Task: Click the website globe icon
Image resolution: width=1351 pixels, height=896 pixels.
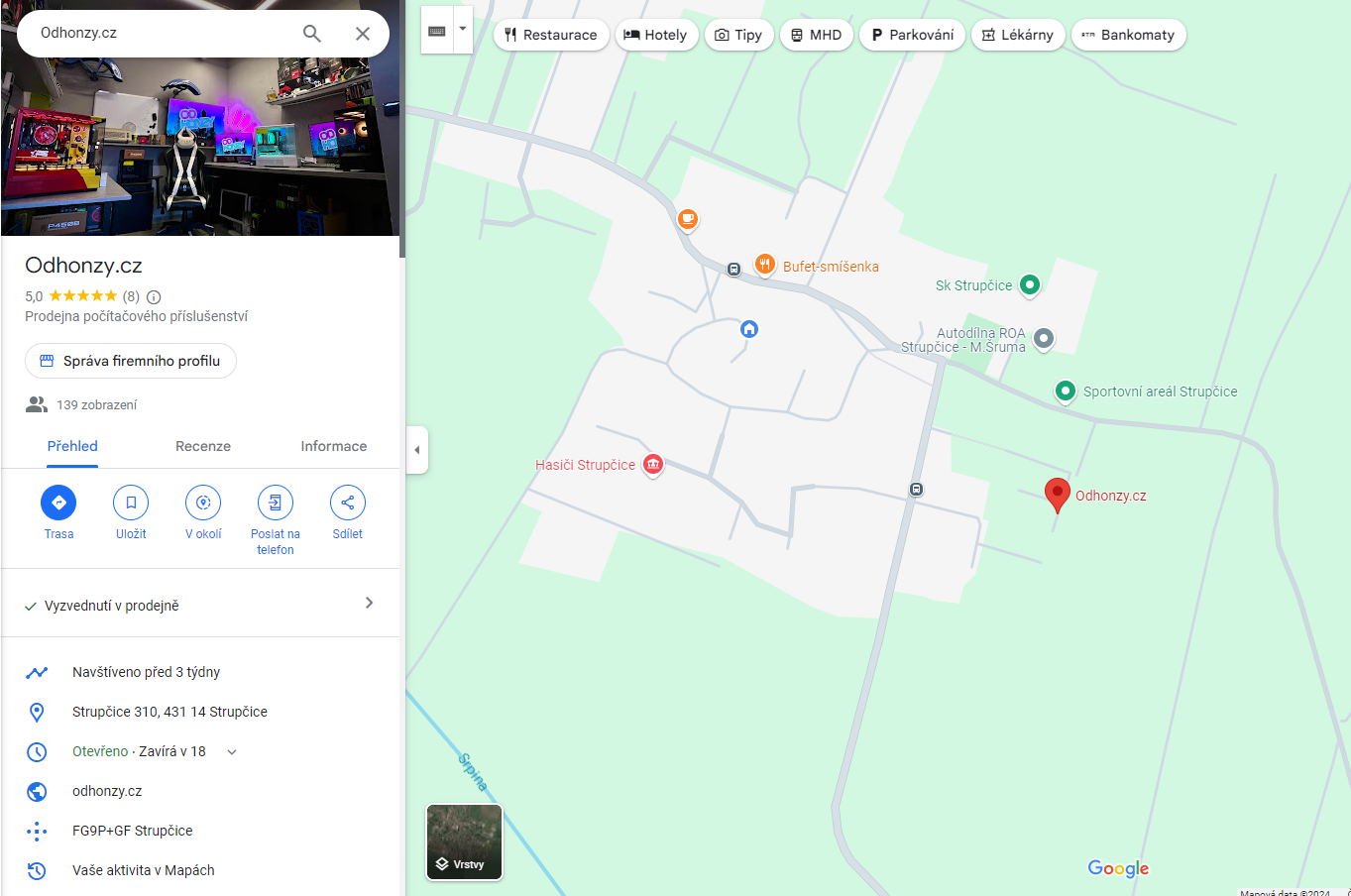Action: [x=37, y=791]
